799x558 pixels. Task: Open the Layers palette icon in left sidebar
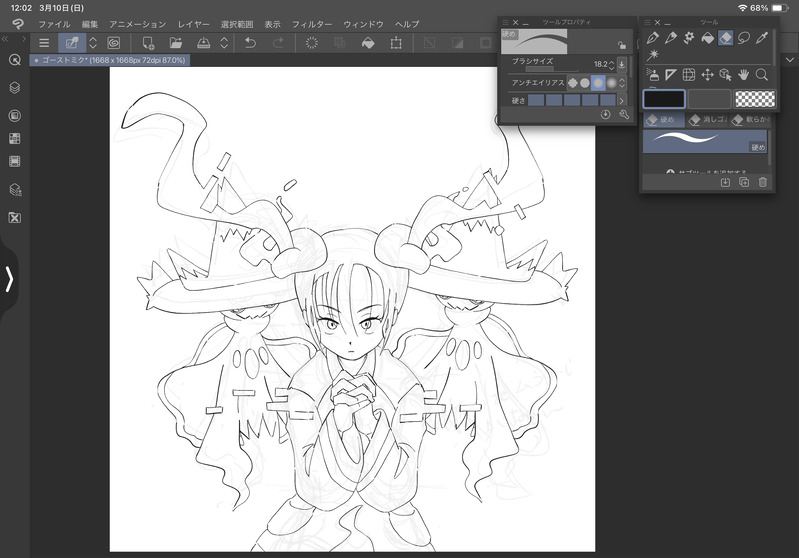pyautogui.click(x=15, y=88)
